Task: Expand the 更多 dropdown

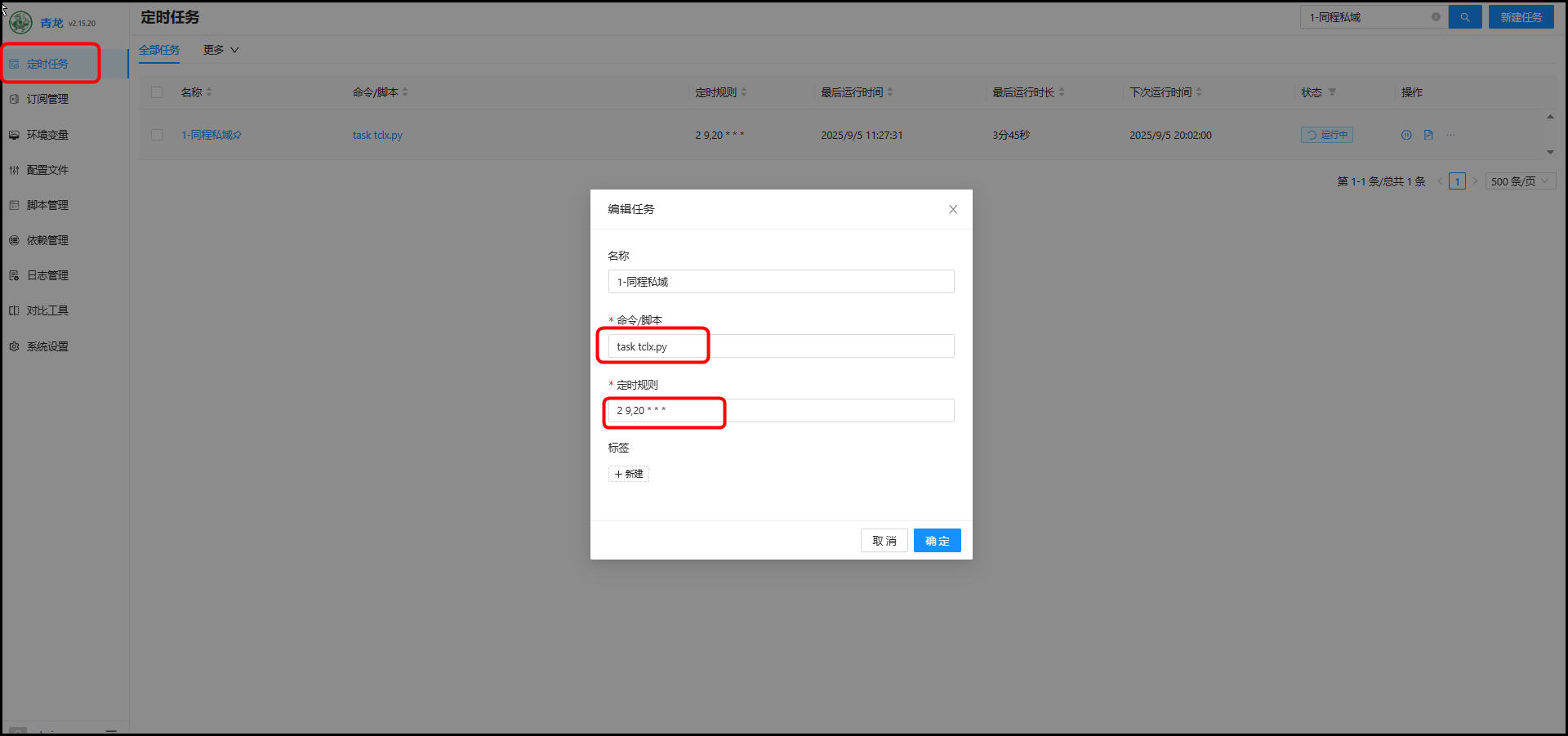Action: coord(220,50)
